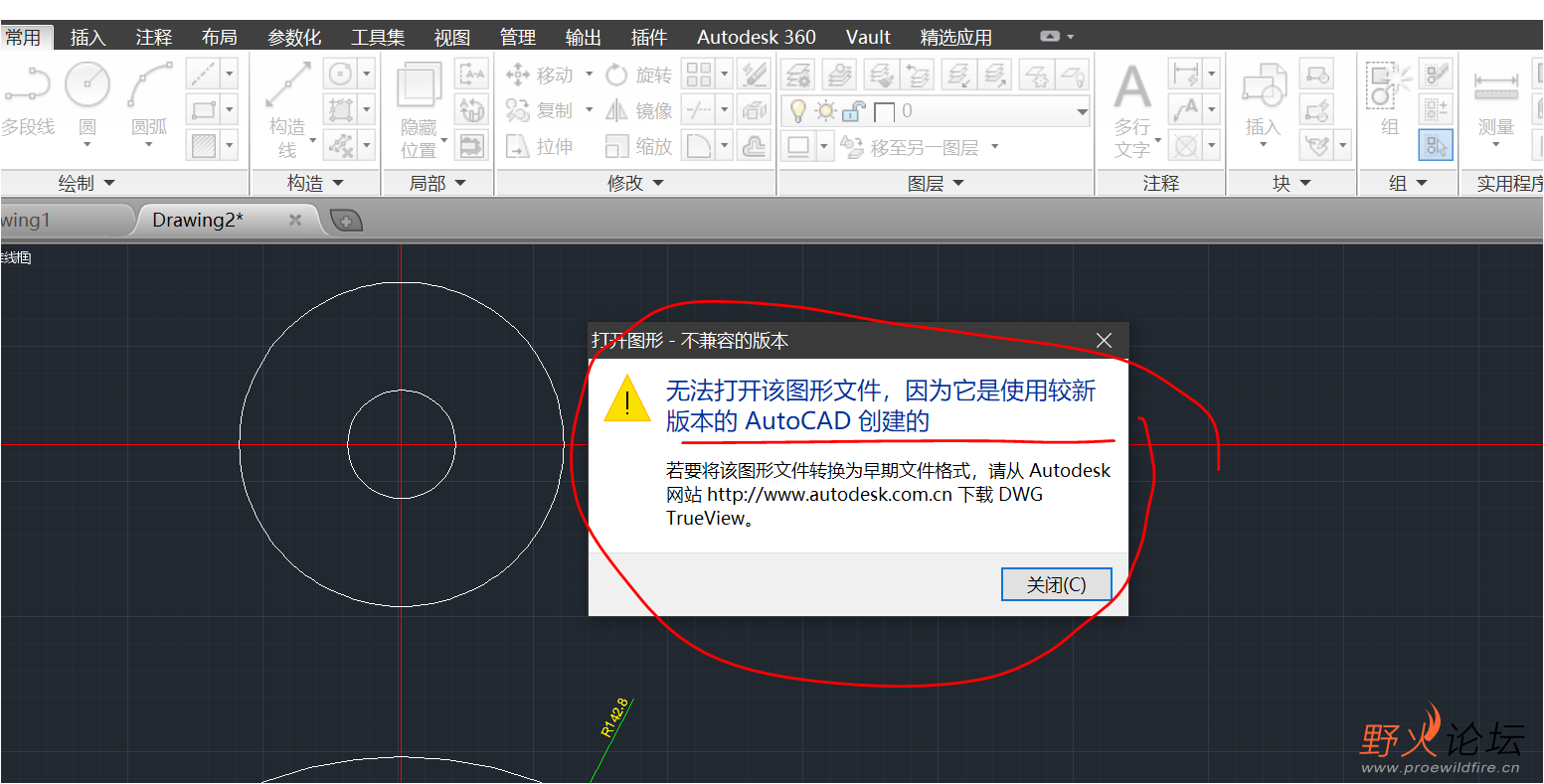Expand the 局部 (Detail) panel
Screen dimensions: 1544x784
[437, 183]
